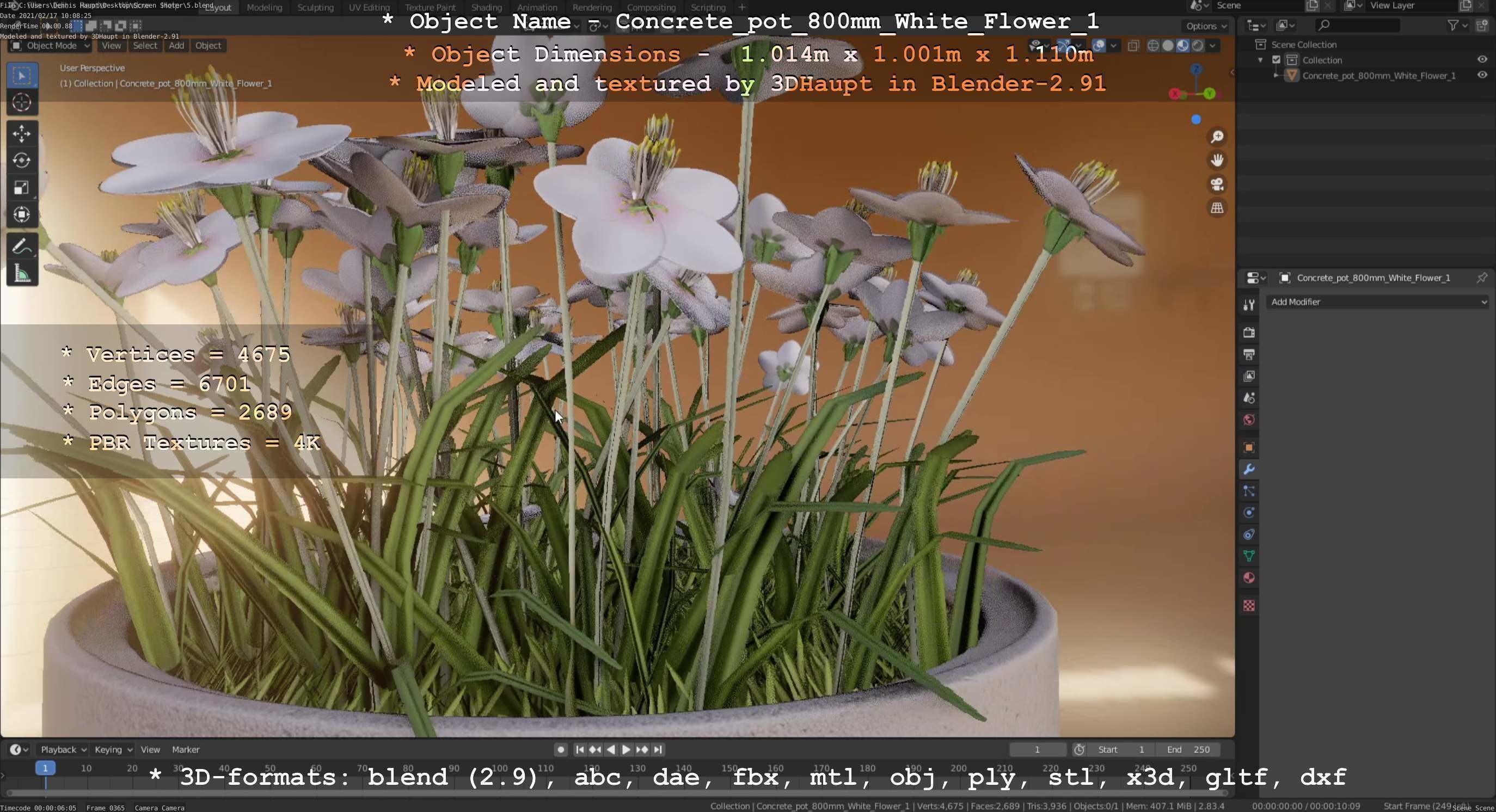Image resolution: width=1496 pixels, height=812 pixels.
Task: Toggle camera view with camera icon
Action: (x=1217, y=184)
